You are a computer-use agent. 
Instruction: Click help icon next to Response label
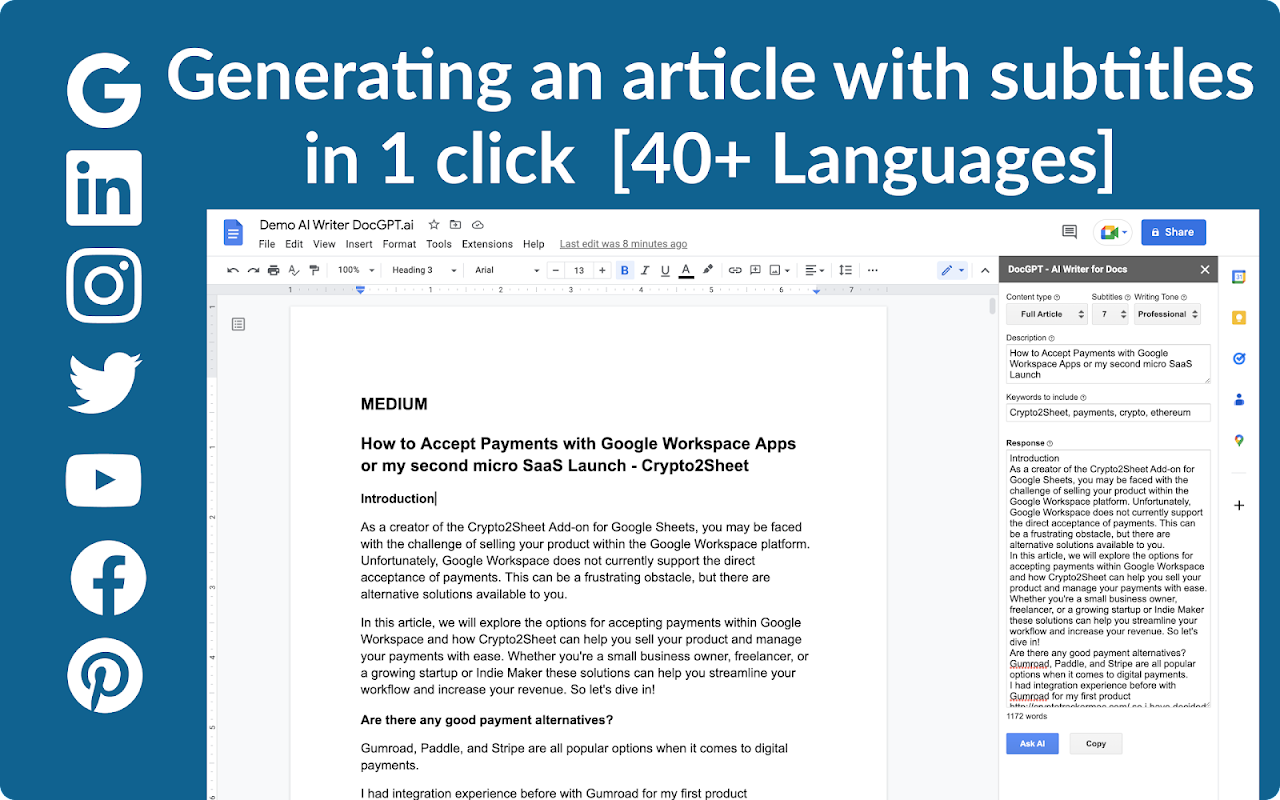pyautogui.click(x=1050, y=443)
